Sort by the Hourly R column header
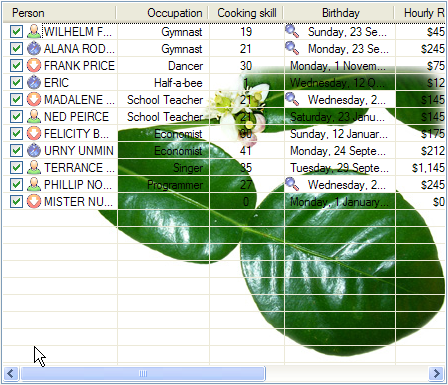 (420, 13)
